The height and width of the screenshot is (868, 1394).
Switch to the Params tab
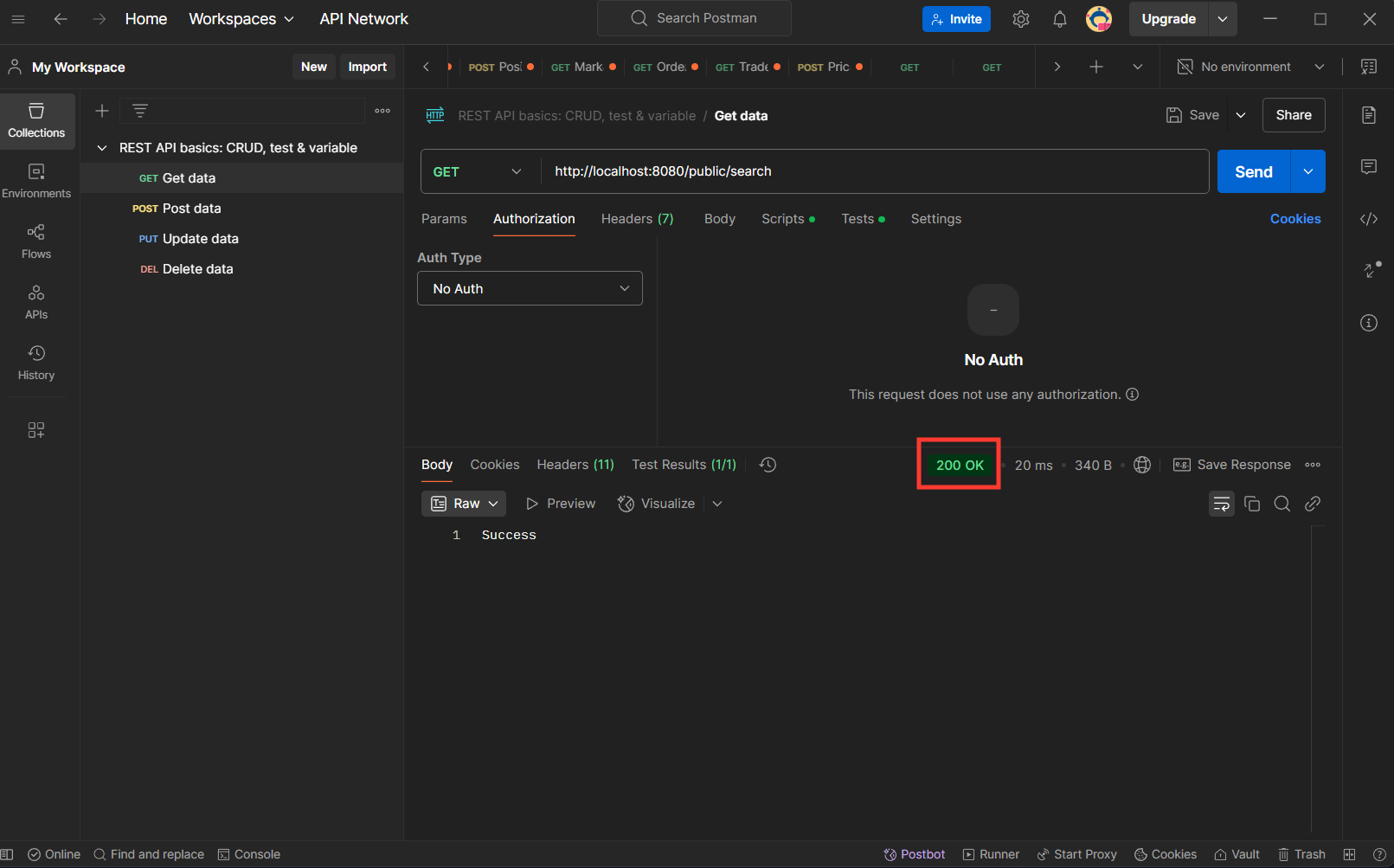click(444, 219)
